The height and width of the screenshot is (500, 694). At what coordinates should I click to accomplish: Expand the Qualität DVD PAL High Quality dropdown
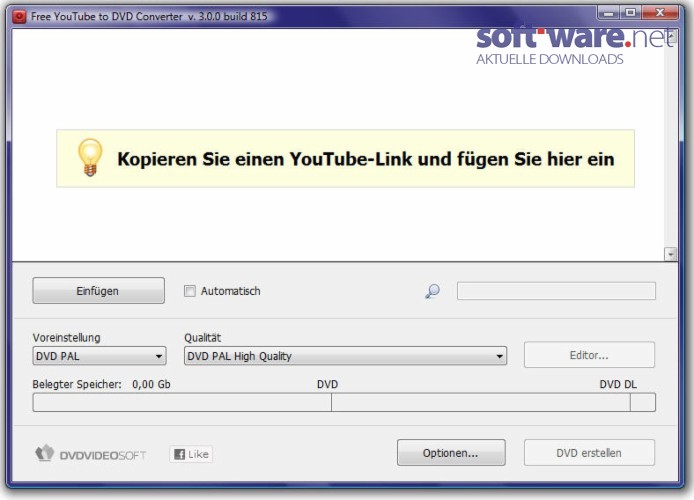point(345,356)
